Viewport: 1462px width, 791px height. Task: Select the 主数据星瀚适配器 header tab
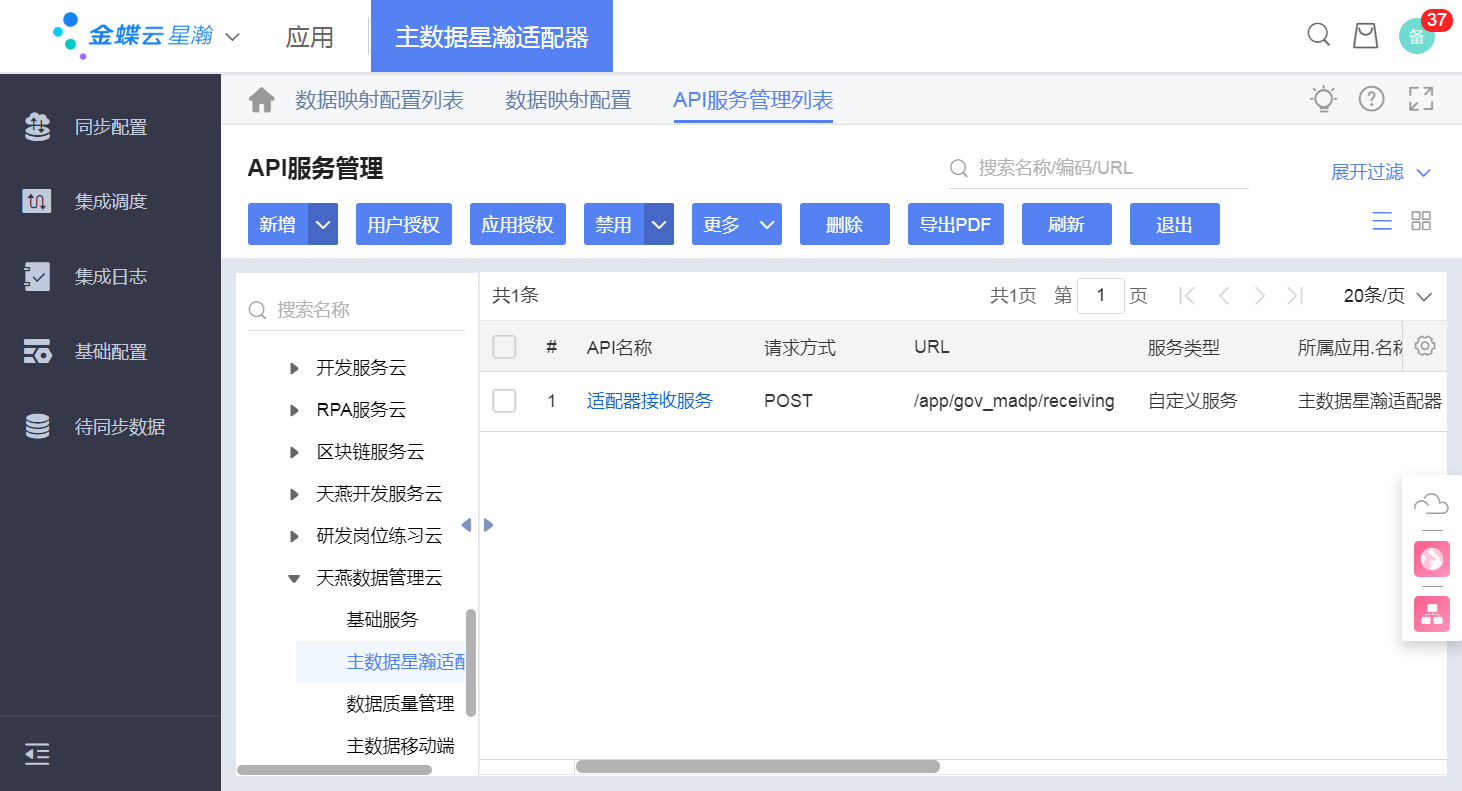pos(492,37)
